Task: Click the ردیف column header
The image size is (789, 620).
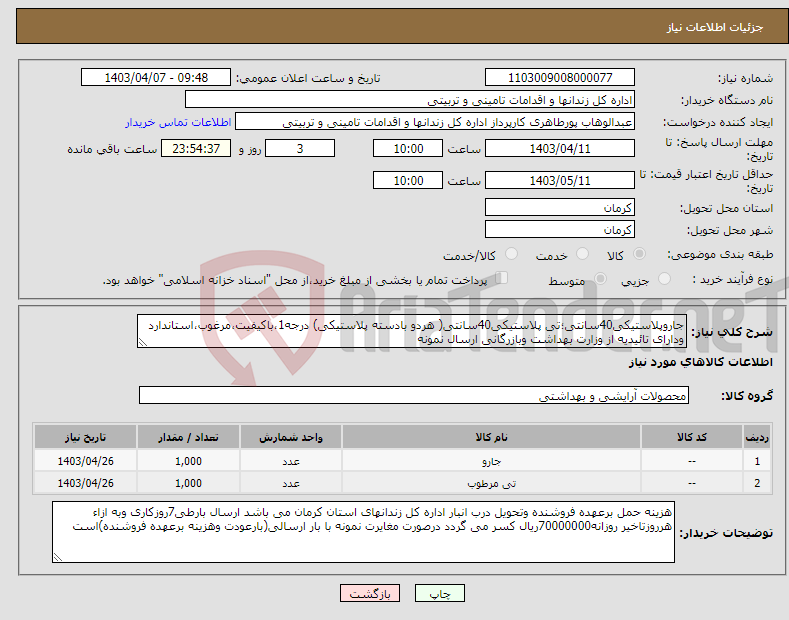Action: [x=757, y=437]
